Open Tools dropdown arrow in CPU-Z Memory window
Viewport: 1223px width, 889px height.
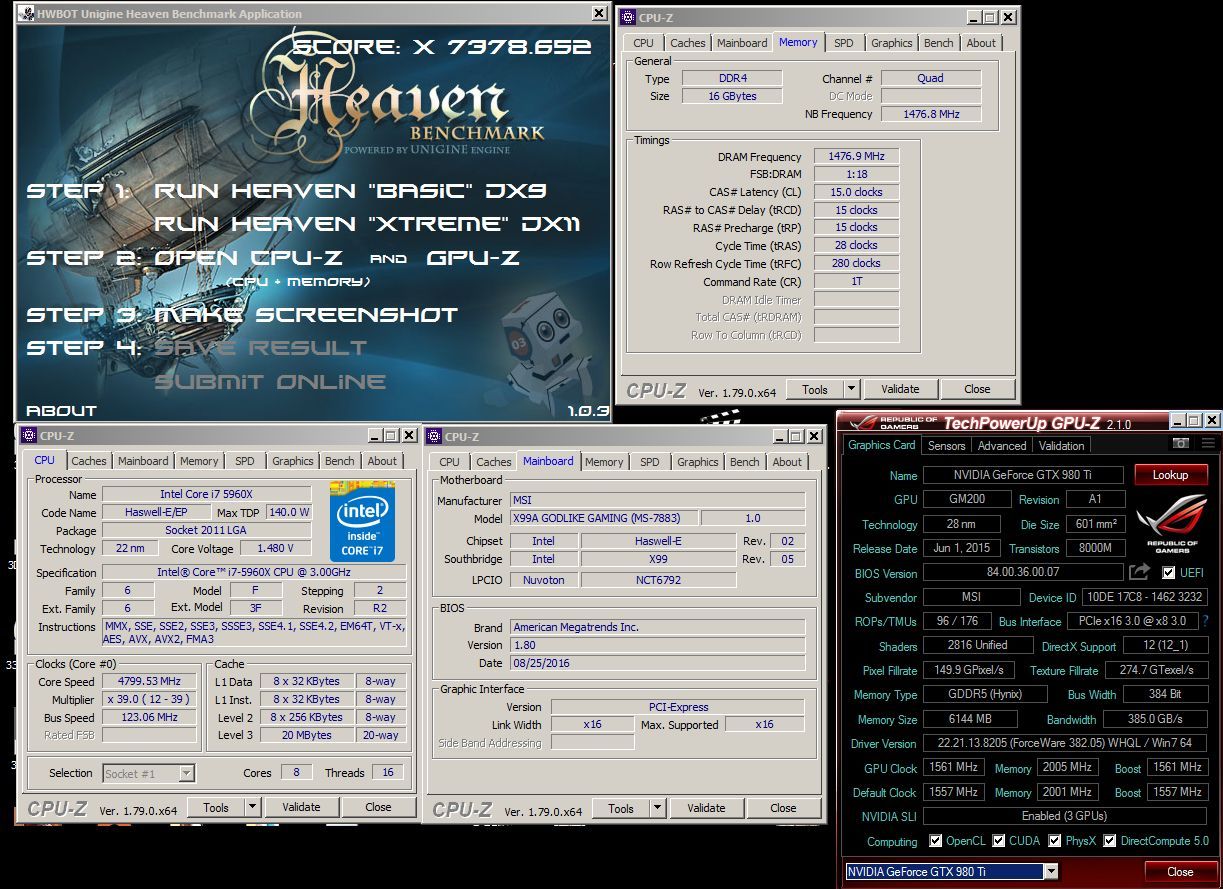(x=852, y=389)
